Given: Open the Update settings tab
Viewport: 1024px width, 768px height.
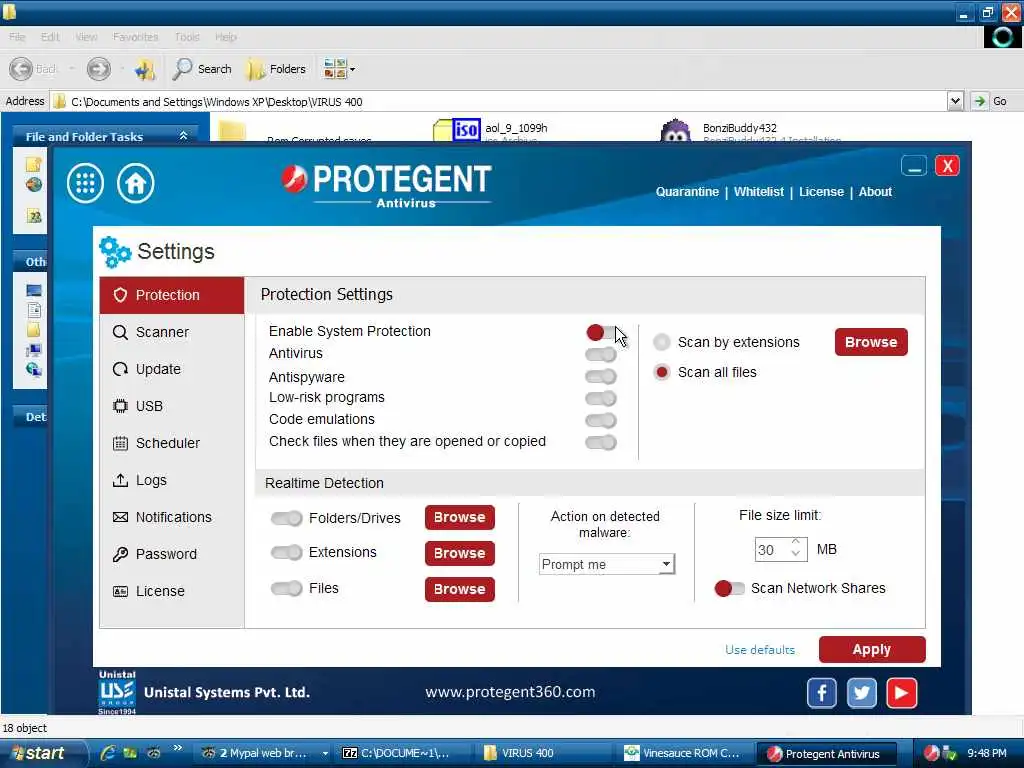Looking at the screenshot, I should (x=172, y=369).
